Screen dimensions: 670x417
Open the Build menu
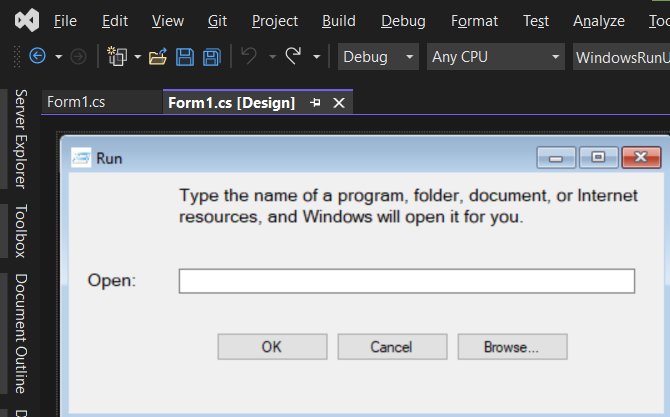tap(338, 21)
